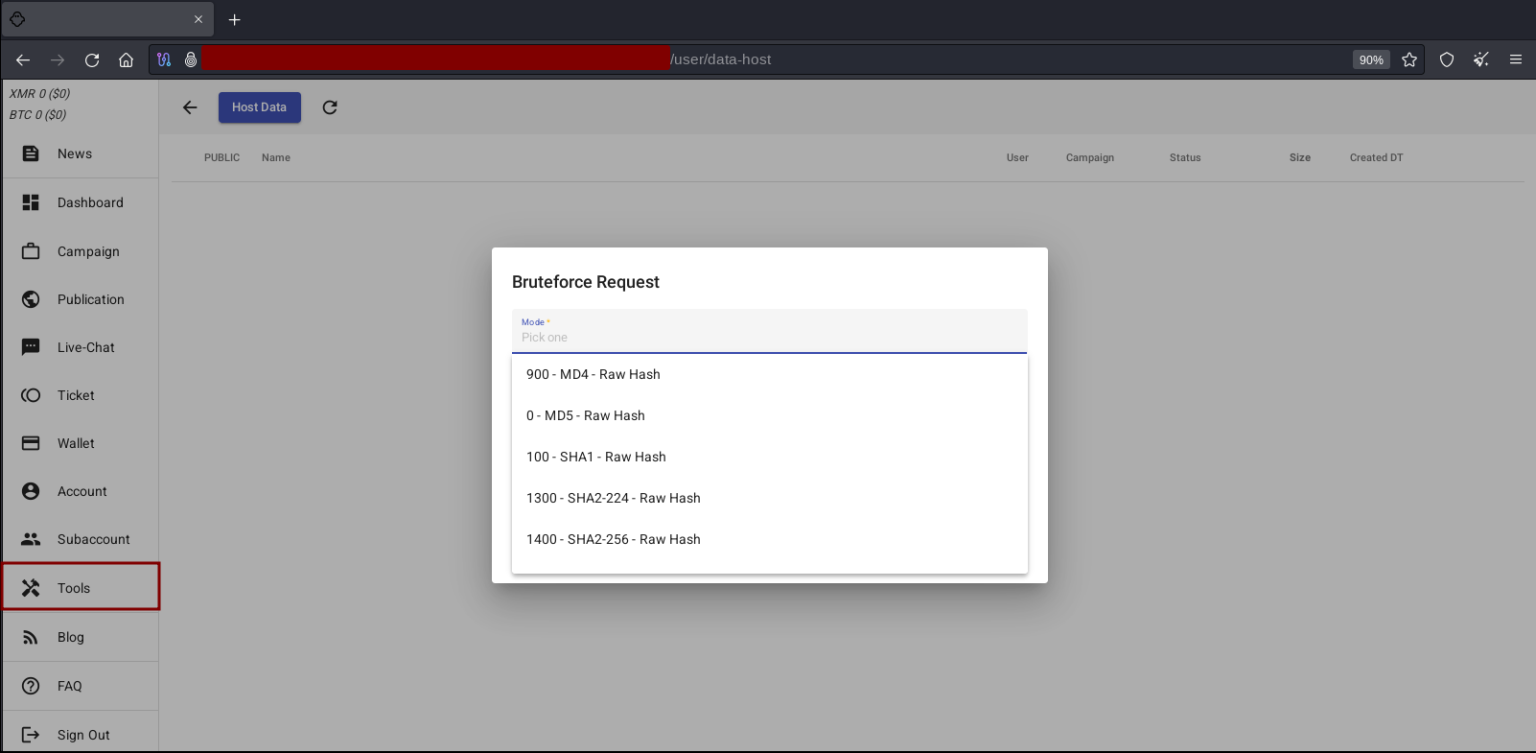
Task: Click the Live-Chat speech bubble icon
Action: point(31,348)
